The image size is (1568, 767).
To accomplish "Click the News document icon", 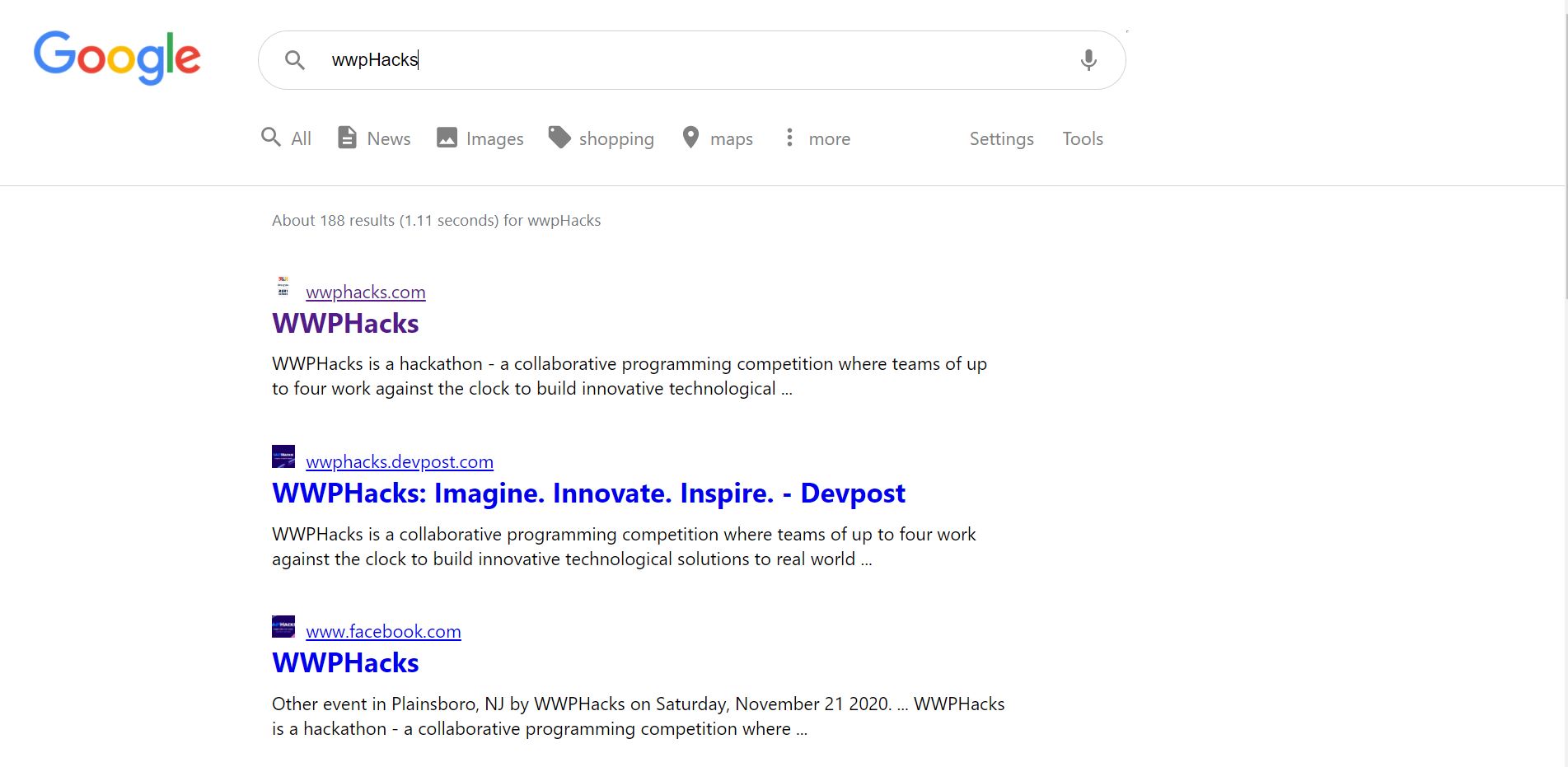I will point(347,138).
